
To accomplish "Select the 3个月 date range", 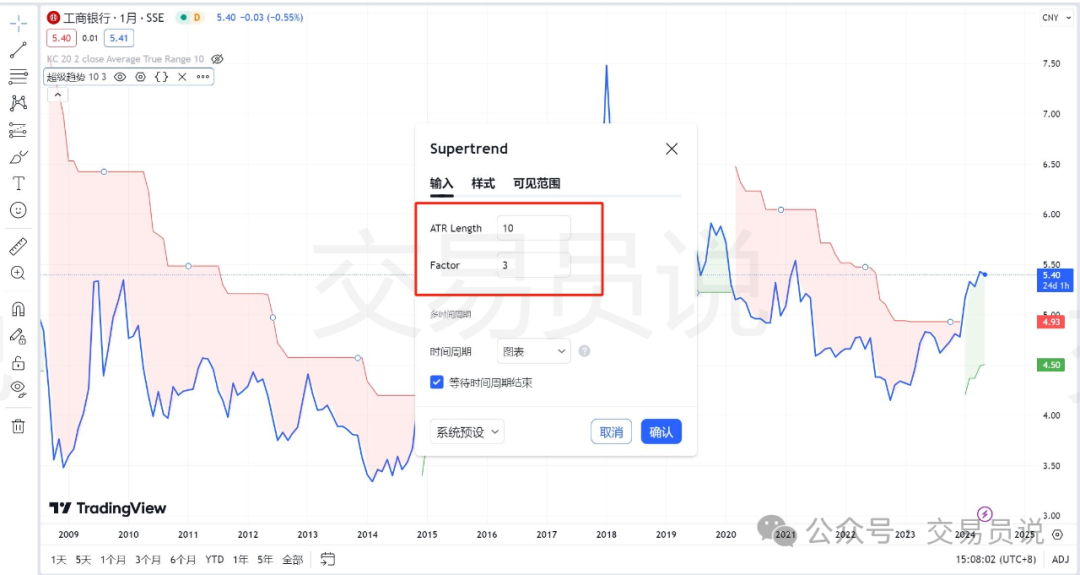I will [x=148, y=560].
